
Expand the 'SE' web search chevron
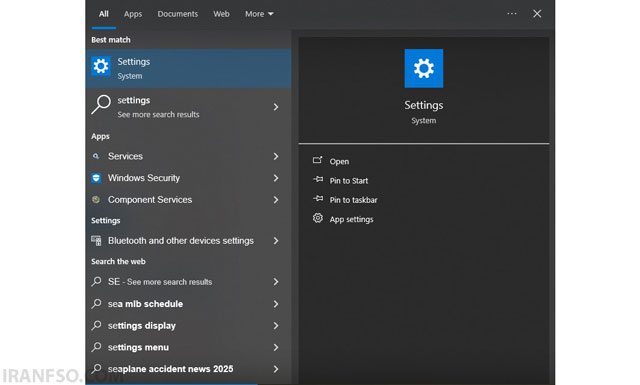pyautogui.click(x=276, y=282)
